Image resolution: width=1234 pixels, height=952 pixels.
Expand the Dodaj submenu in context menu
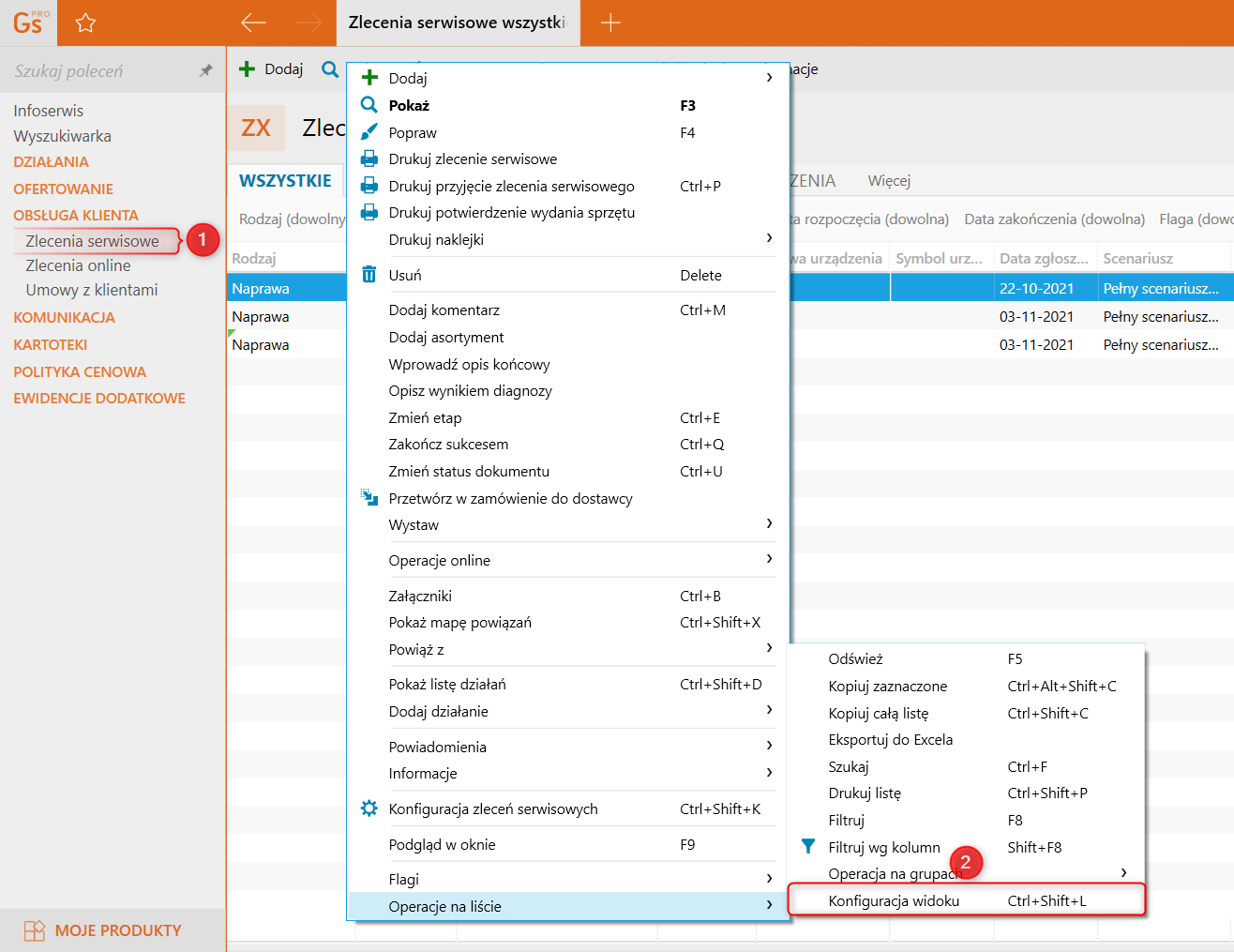[x=769, y=78]
